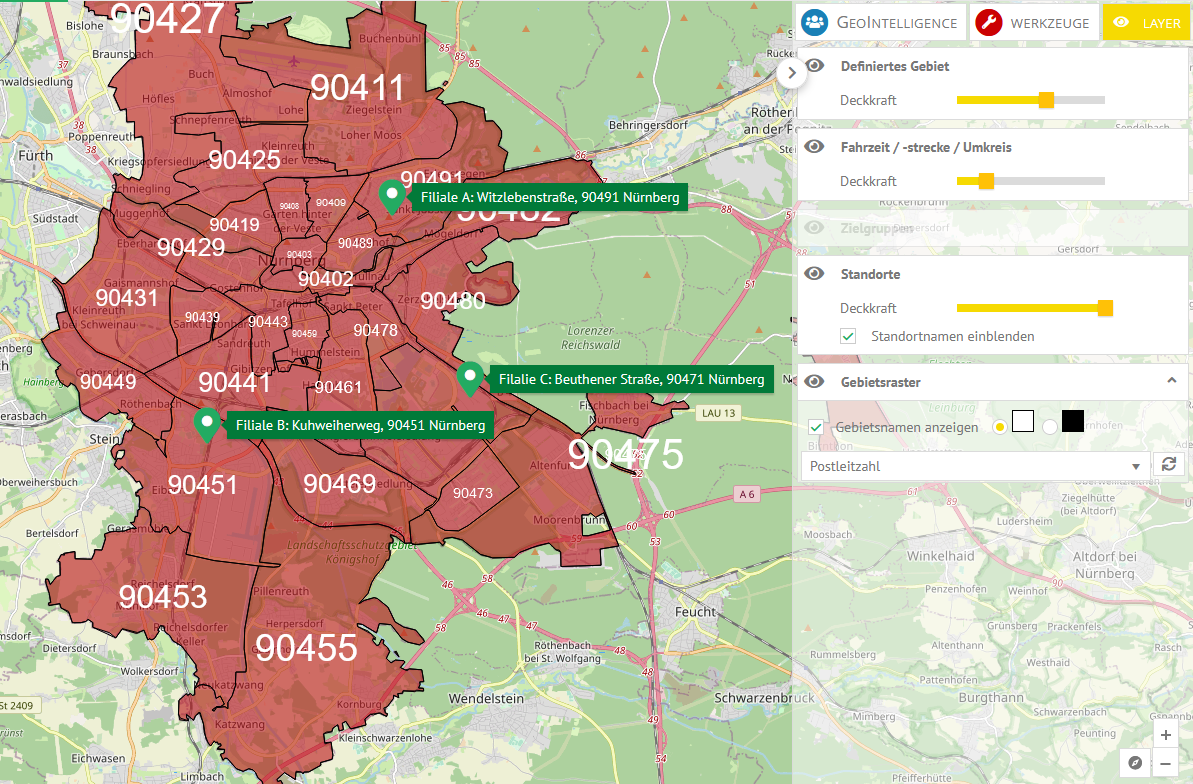Select the white label color radio button
Screen dimensions: 1193x784
[1000, 427]
